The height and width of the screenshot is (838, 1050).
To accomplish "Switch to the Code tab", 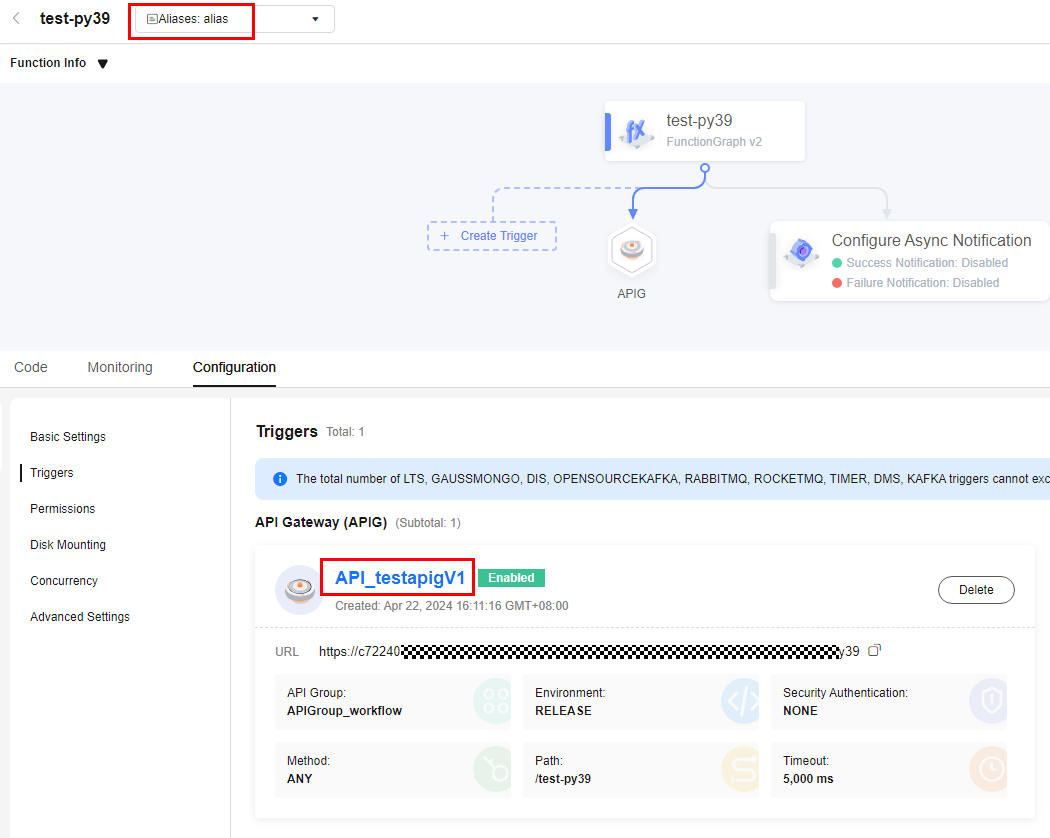I will 31,367.
